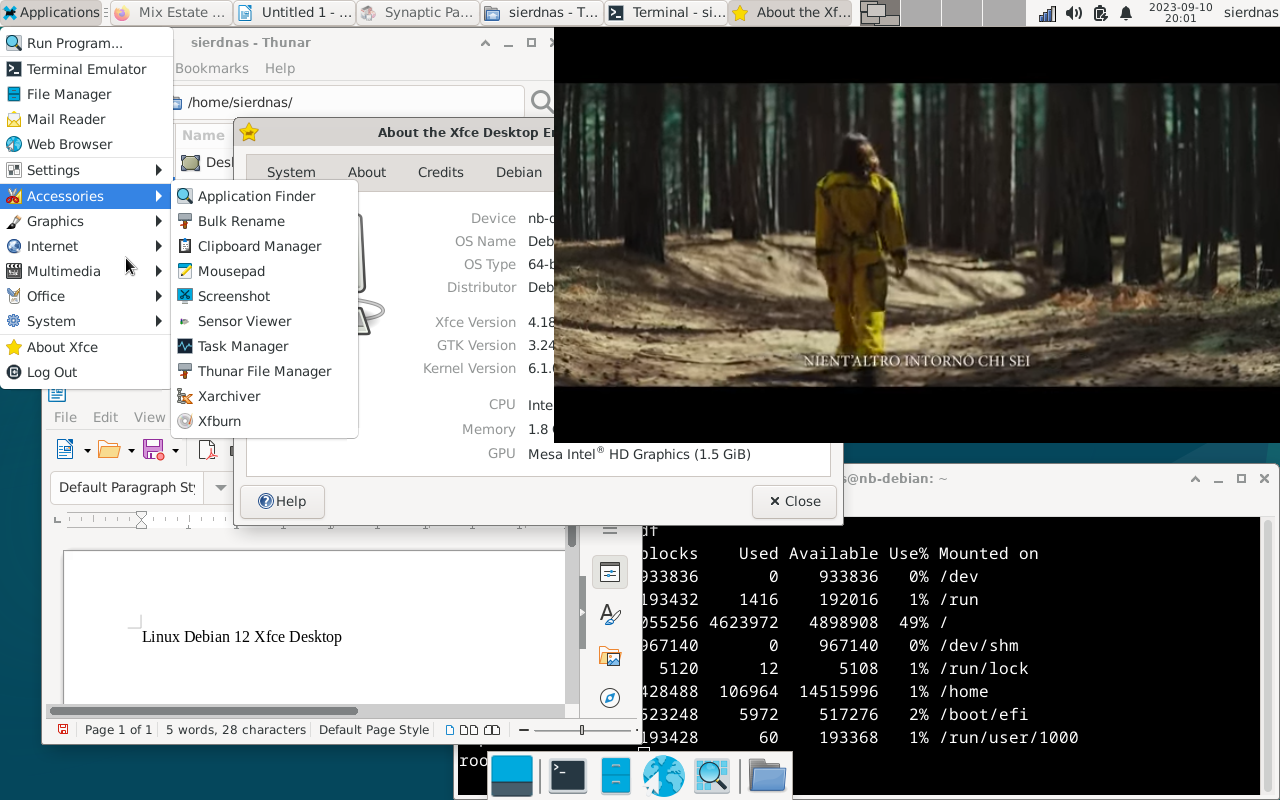Expand the Settings submenu
This screenshot has width=1280, height=800.
click(87, 170)
